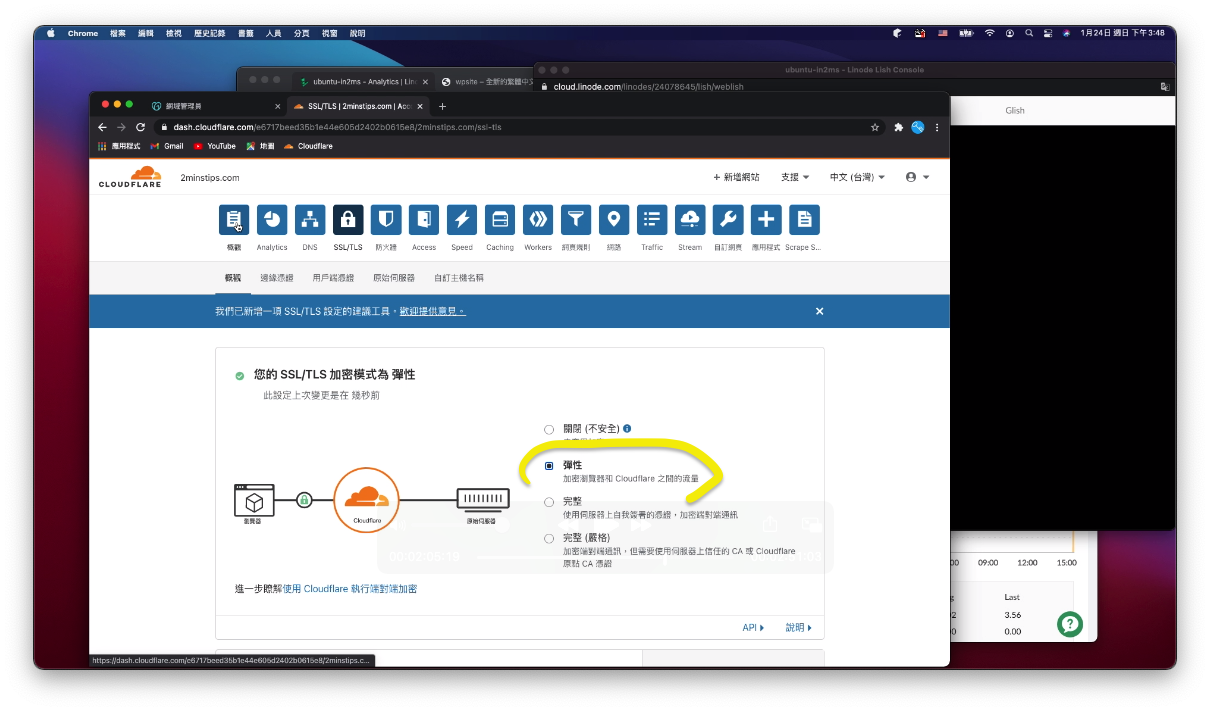The width and height of the screenshot is (1210, 711).
Task: Open the Custom Pages (自訂網頁) wrench icon
Action: point(728,219)
